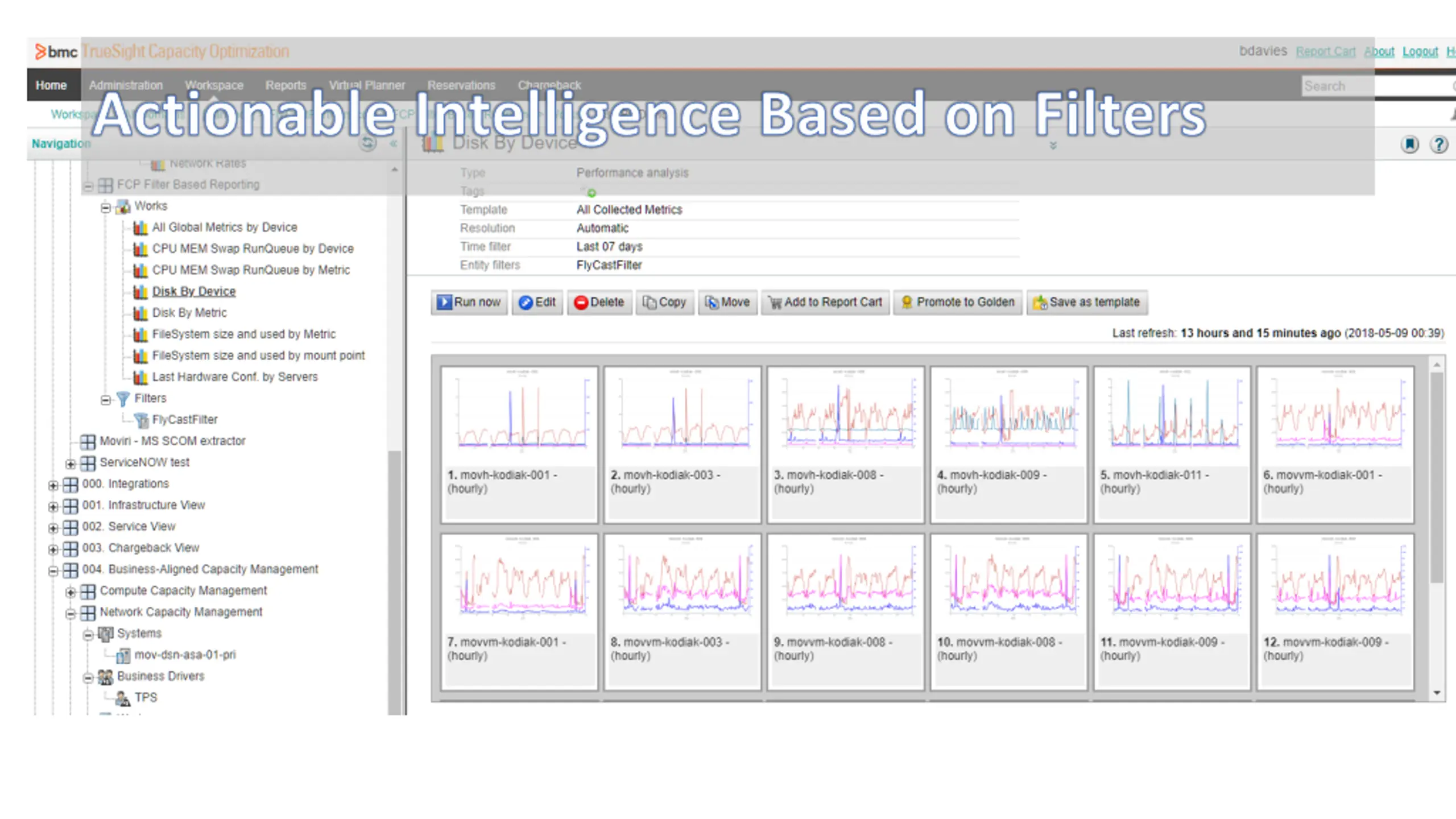Select mov-dsn-asa-01-pri system
The image size is (1456, 819).
[x=185, y=655]
